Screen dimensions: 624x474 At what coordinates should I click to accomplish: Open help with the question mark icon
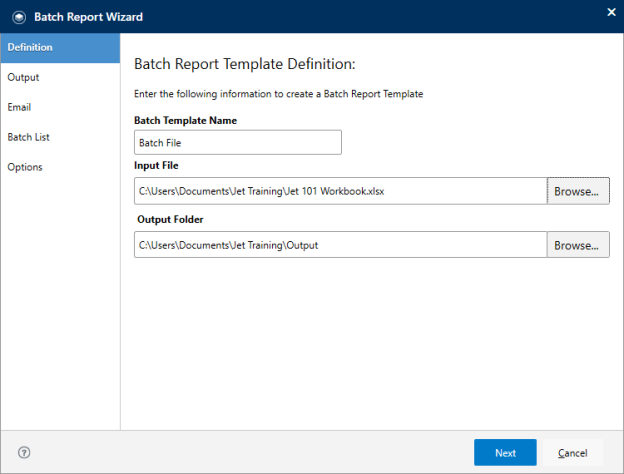pyautogui.click(x=24, y=453)
